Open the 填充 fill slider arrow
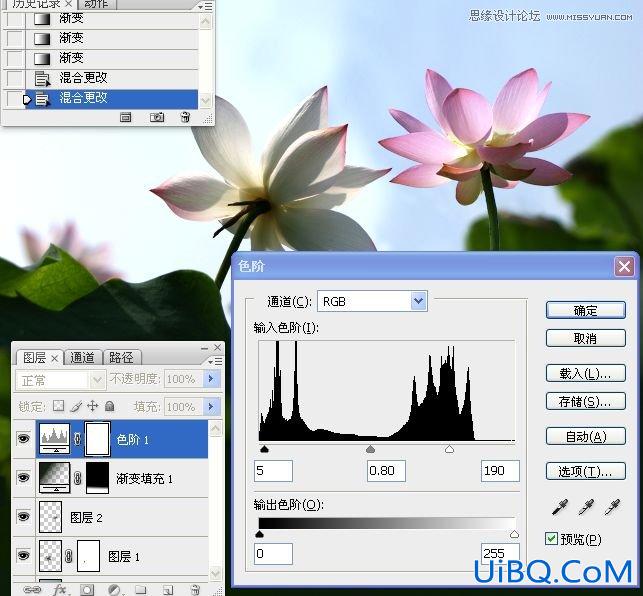Screen dimensions: 643x596 [211, 406]
